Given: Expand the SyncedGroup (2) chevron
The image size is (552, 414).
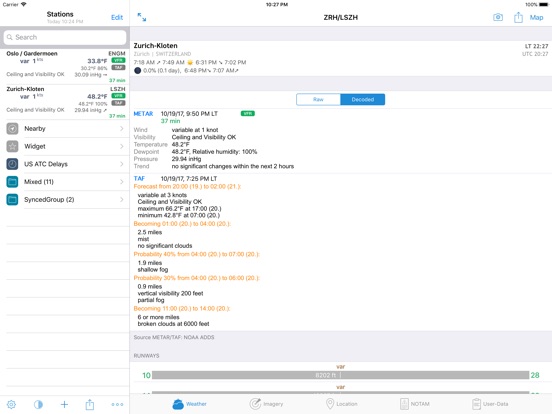Looking at the screenshot, I should pos(122,200).
